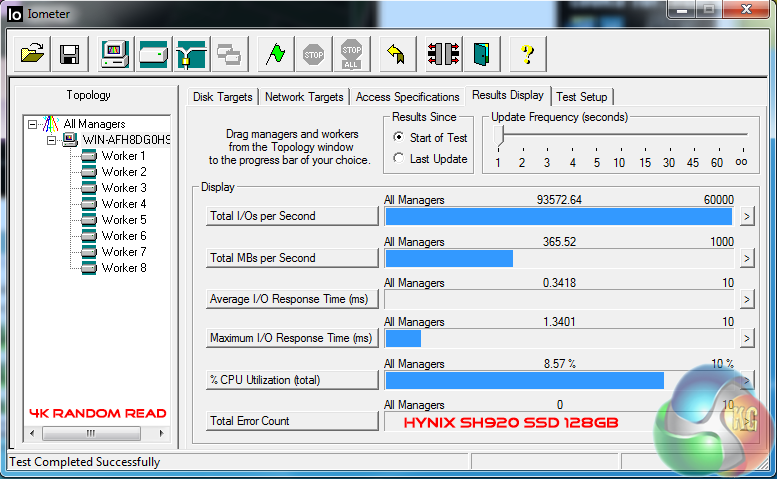Select Worker 6 in Topology
Viewport: 777px width, 479px height.
(123, 236)
